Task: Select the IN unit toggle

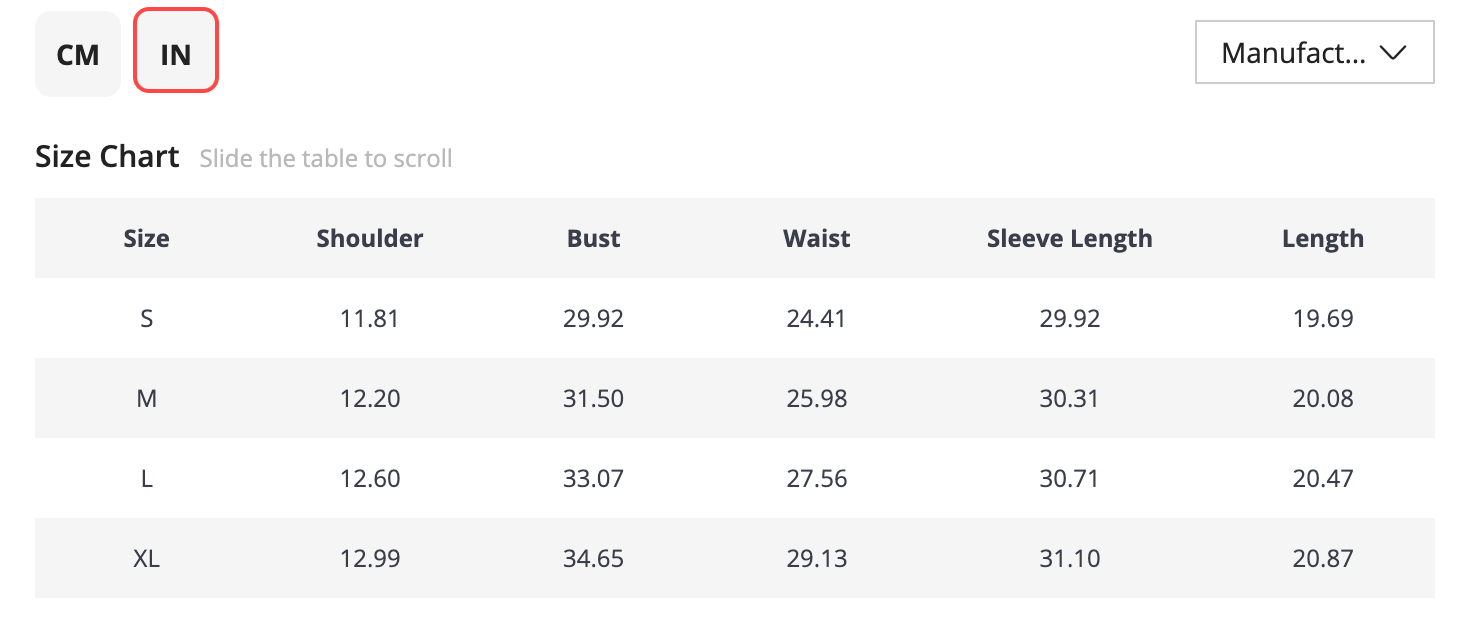Action: 176,51
